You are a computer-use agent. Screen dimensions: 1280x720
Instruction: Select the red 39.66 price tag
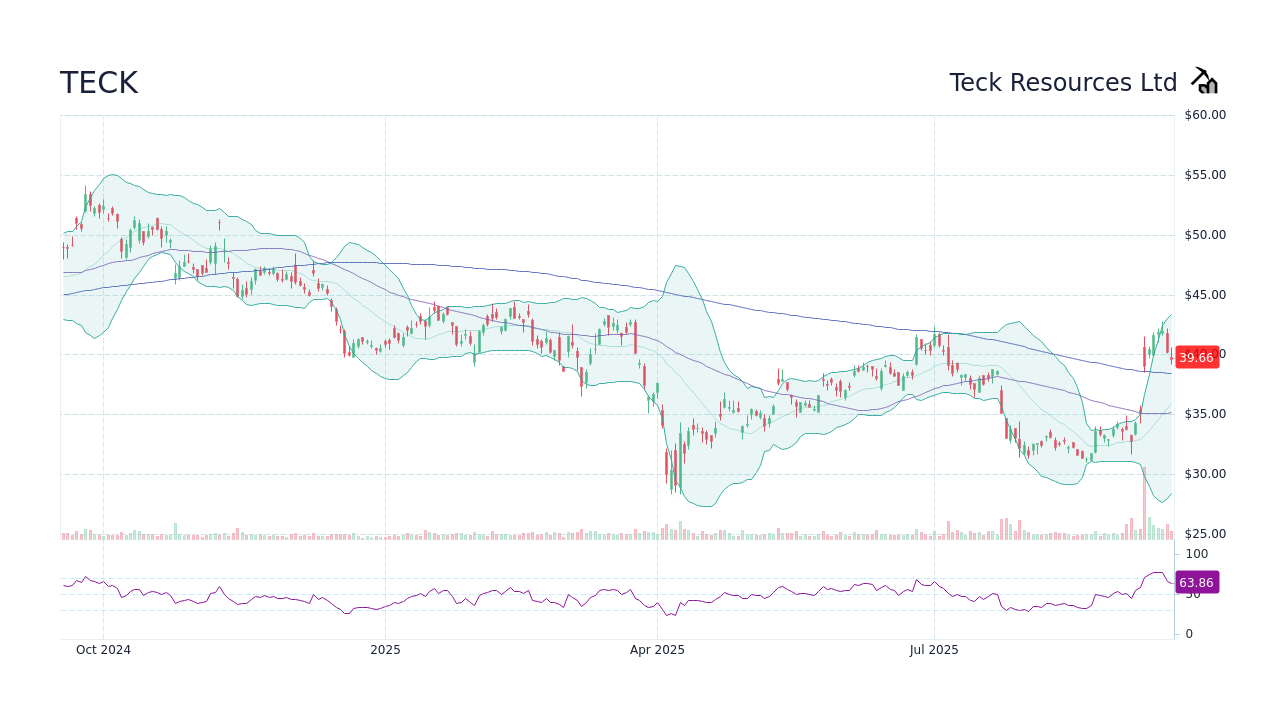[1197, 357]
